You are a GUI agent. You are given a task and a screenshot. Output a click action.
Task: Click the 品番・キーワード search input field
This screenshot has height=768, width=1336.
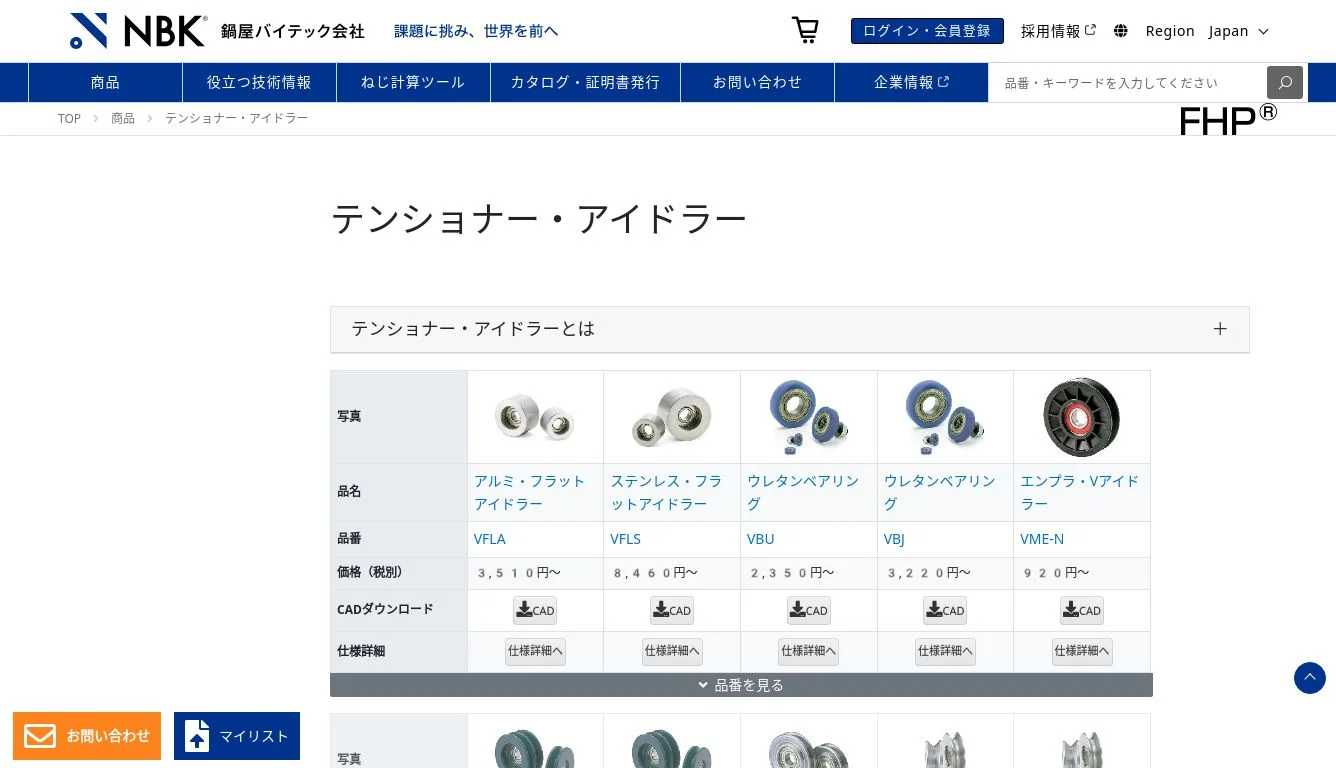pyautogui.click(x=1120, y=82)
